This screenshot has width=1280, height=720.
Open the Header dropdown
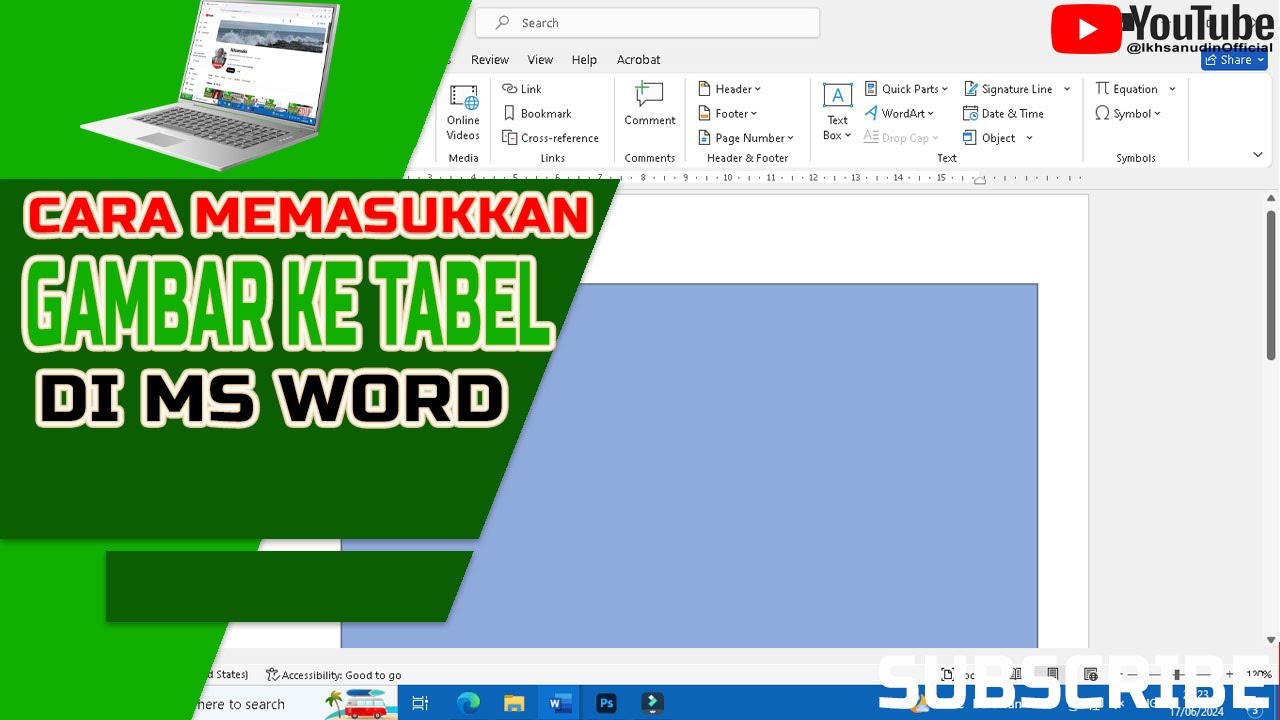click(x=730, y=89)
